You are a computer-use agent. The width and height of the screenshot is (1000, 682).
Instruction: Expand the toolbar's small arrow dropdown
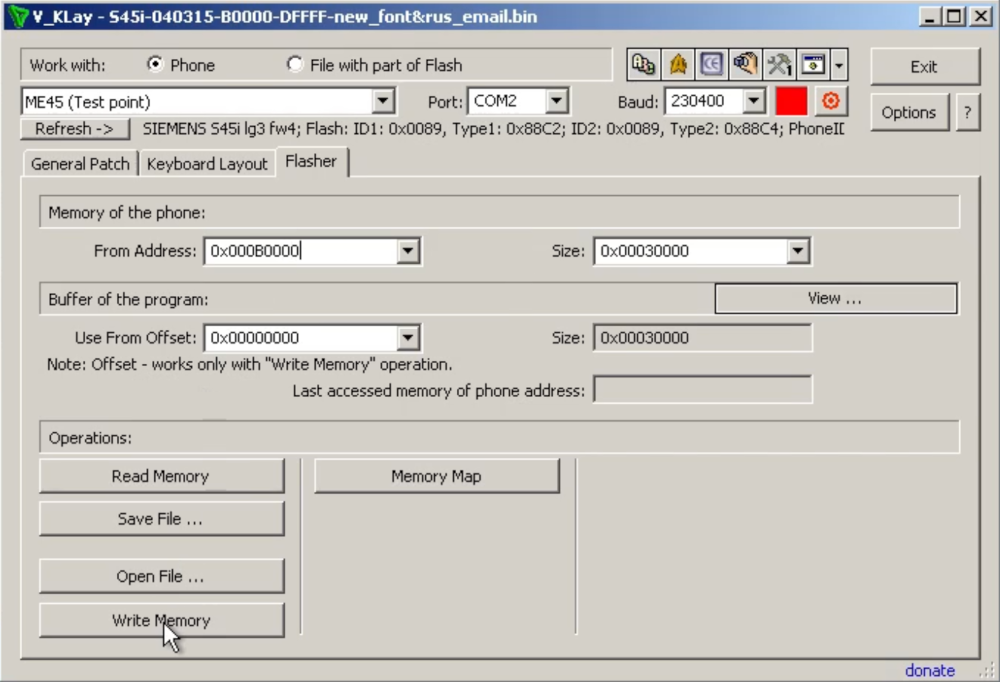[x=839, y=66]
